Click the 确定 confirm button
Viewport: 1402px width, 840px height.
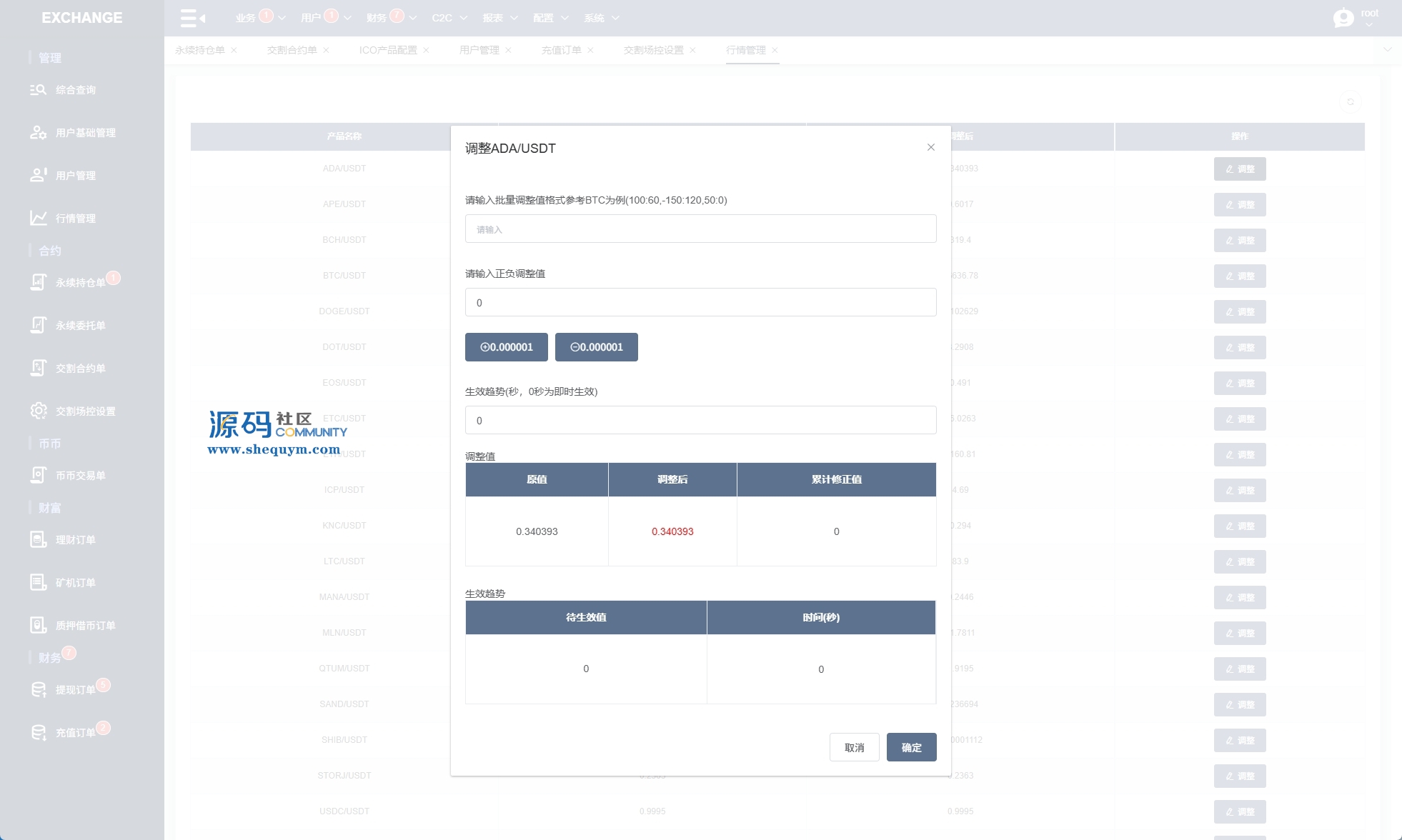click(x=911, y=747)
